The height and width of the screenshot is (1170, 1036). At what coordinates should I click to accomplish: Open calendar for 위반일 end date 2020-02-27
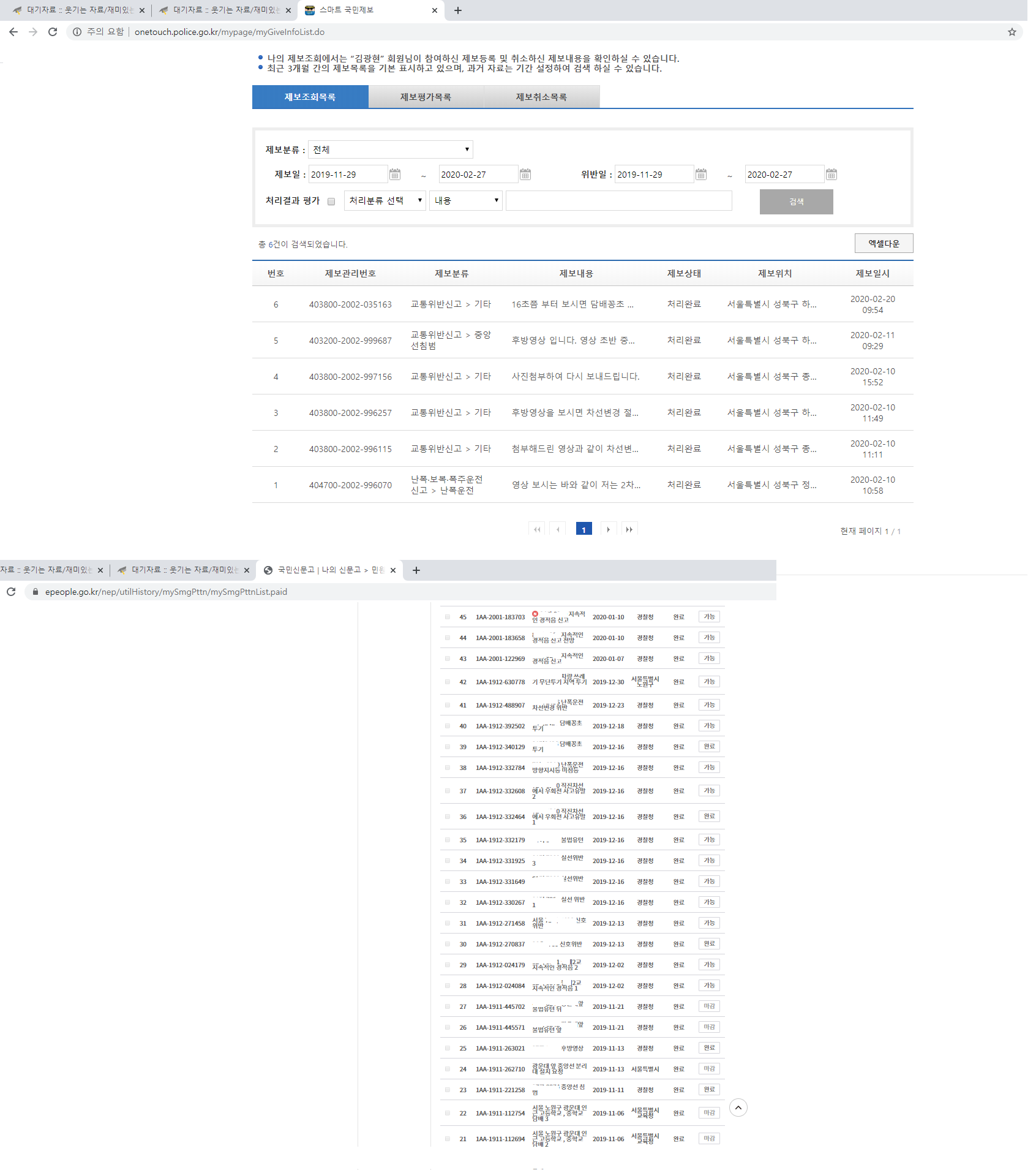[831, 175]
